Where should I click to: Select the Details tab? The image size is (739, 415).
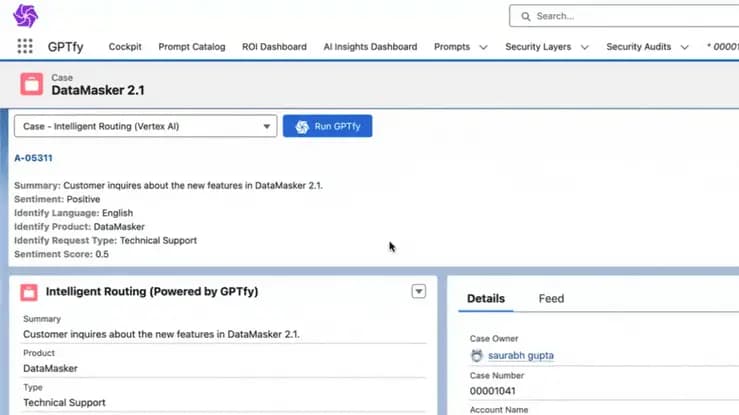486,298
